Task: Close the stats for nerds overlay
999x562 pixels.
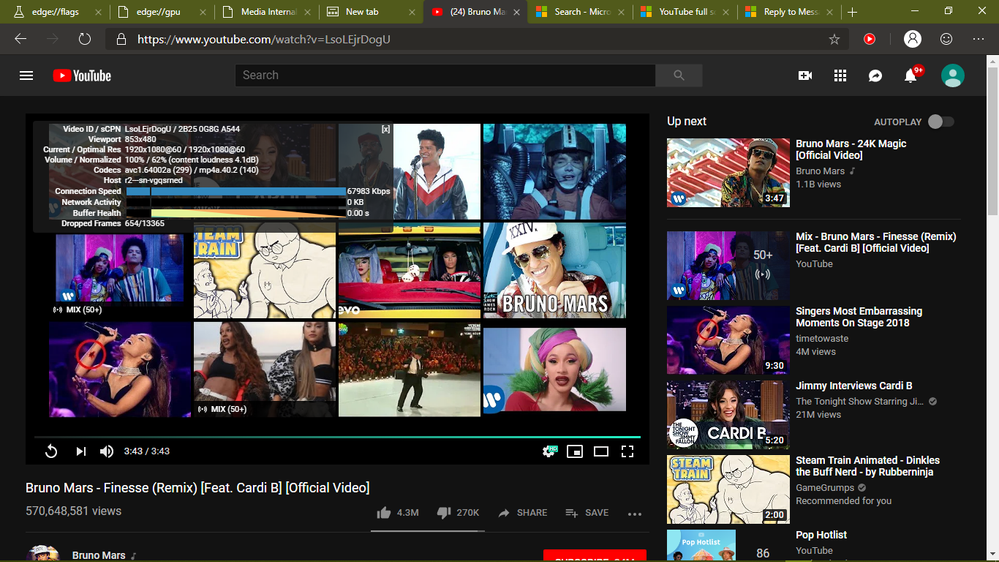Action: (x=385, y=129)
